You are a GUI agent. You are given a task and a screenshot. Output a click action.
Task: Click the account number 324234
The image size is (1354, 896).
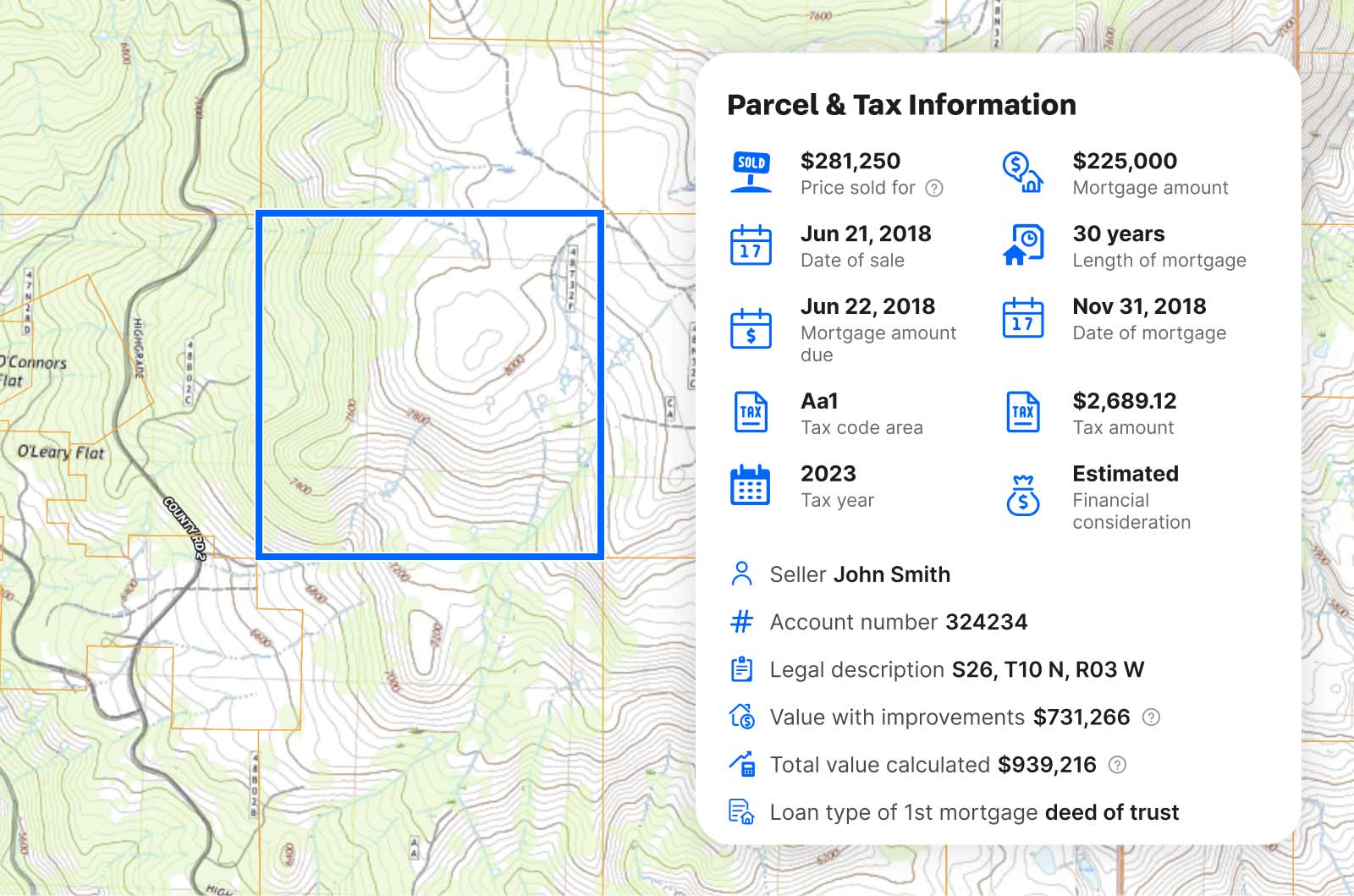click(x=986, y=622)
